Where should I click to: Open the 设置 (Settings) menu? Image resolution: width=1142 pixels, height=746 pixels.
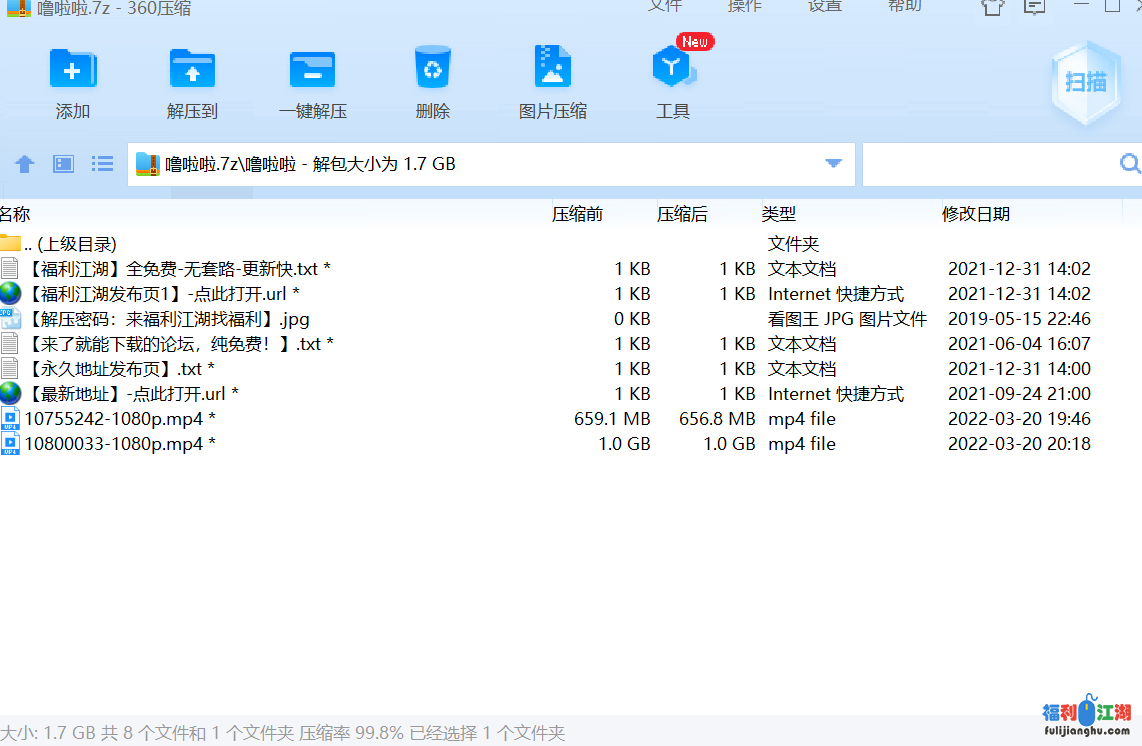pos(824,7)
